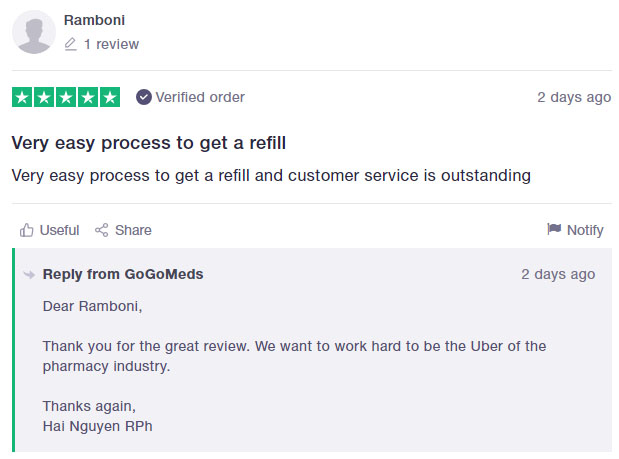Click the third green rating star
Screen dimensions: 619x459
66,97
